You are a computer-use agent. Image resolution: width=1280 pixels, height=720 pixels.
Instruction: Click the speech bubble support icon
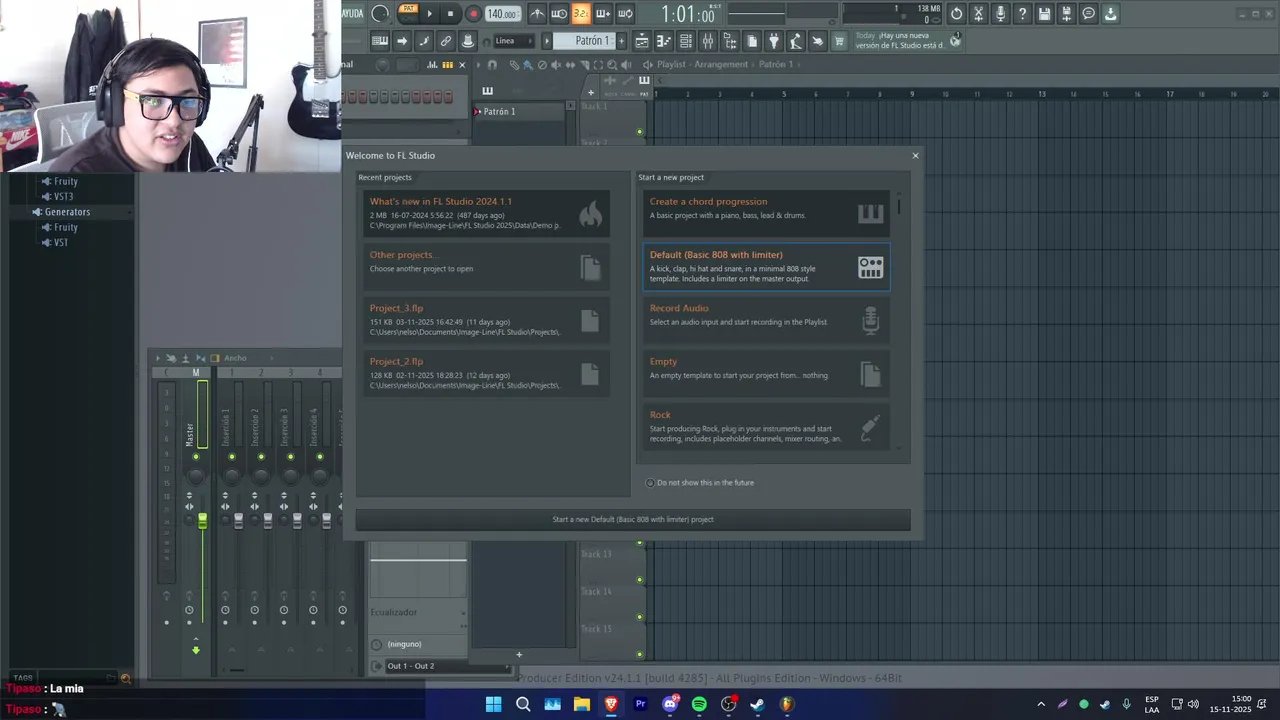(x=1089, y=14)
